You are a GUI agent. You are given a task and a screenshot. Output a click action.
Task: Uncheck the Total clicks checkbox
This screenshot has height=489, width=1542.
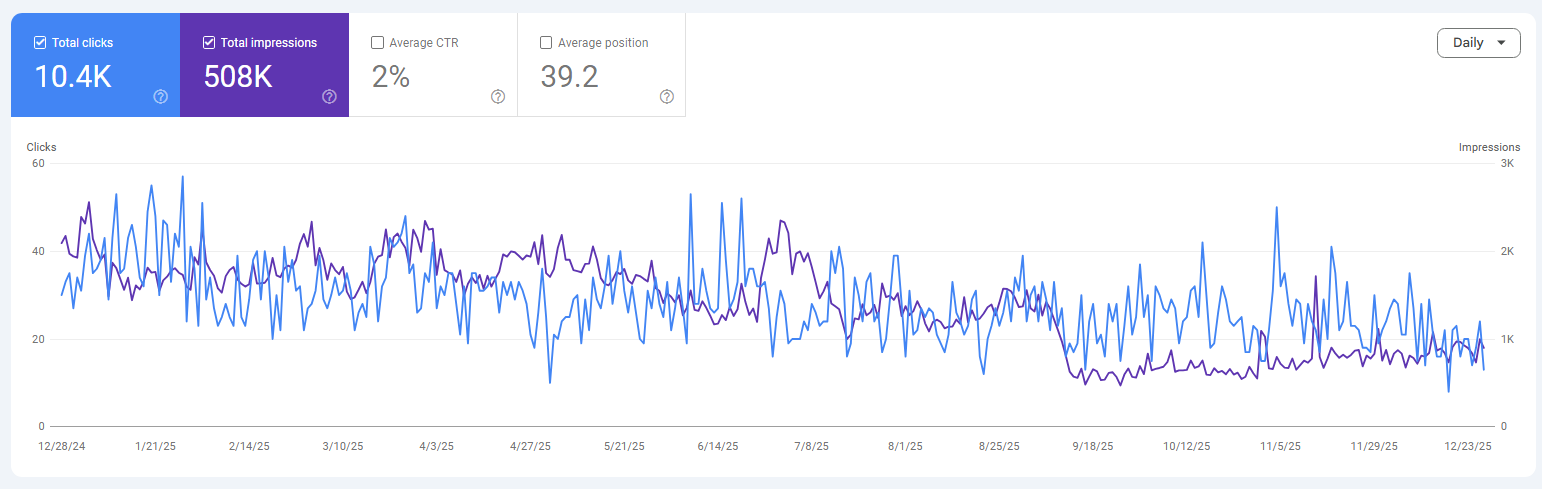pyautogui.click(x=40, y=43)
